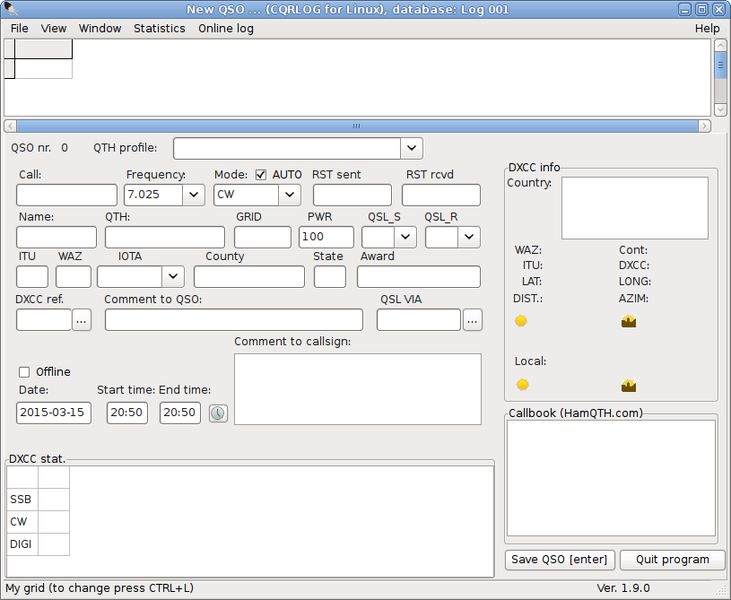
Task: Open the Frequency dropdown list
Action: coord(193,195)
